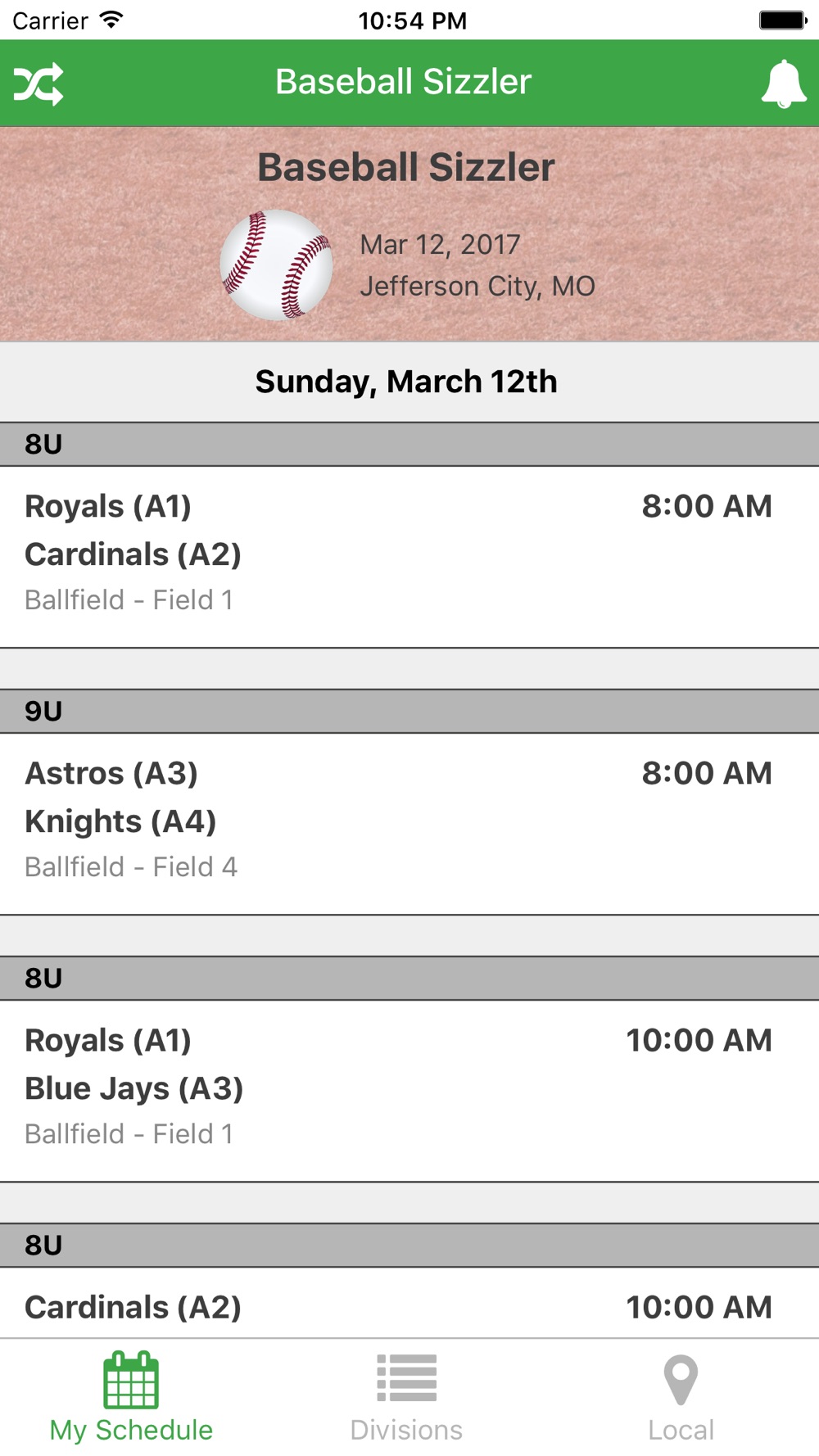
Task: Select the My Schedule calendar icon
Action: (x=131, y=1380)
